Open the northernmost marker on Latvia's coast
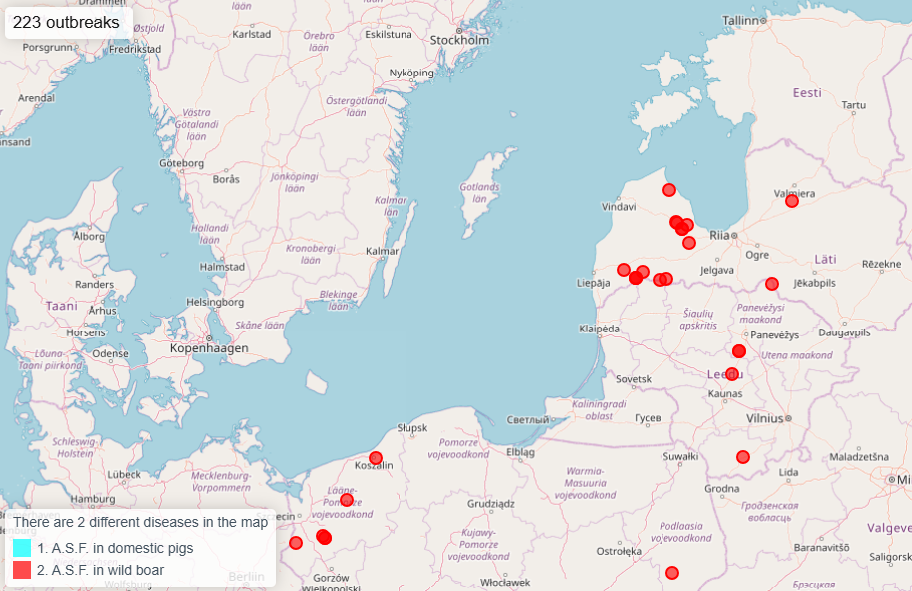 click(x=668, y=190)
